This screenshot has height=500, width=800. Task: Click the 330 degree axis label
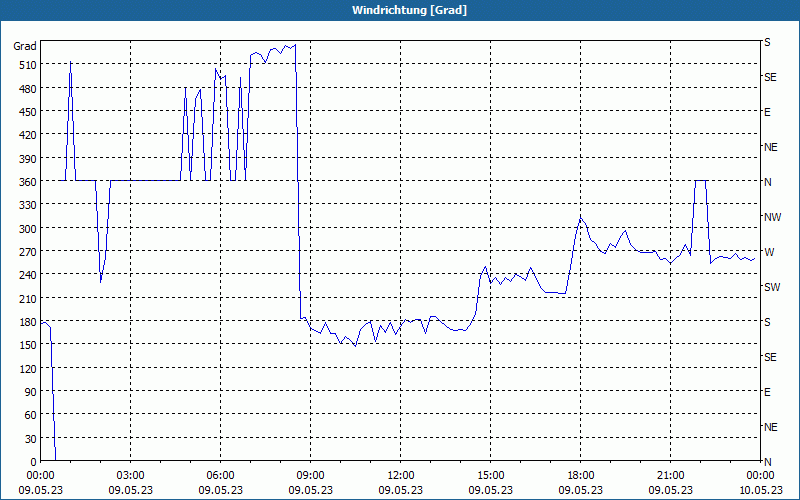point(28,205)
